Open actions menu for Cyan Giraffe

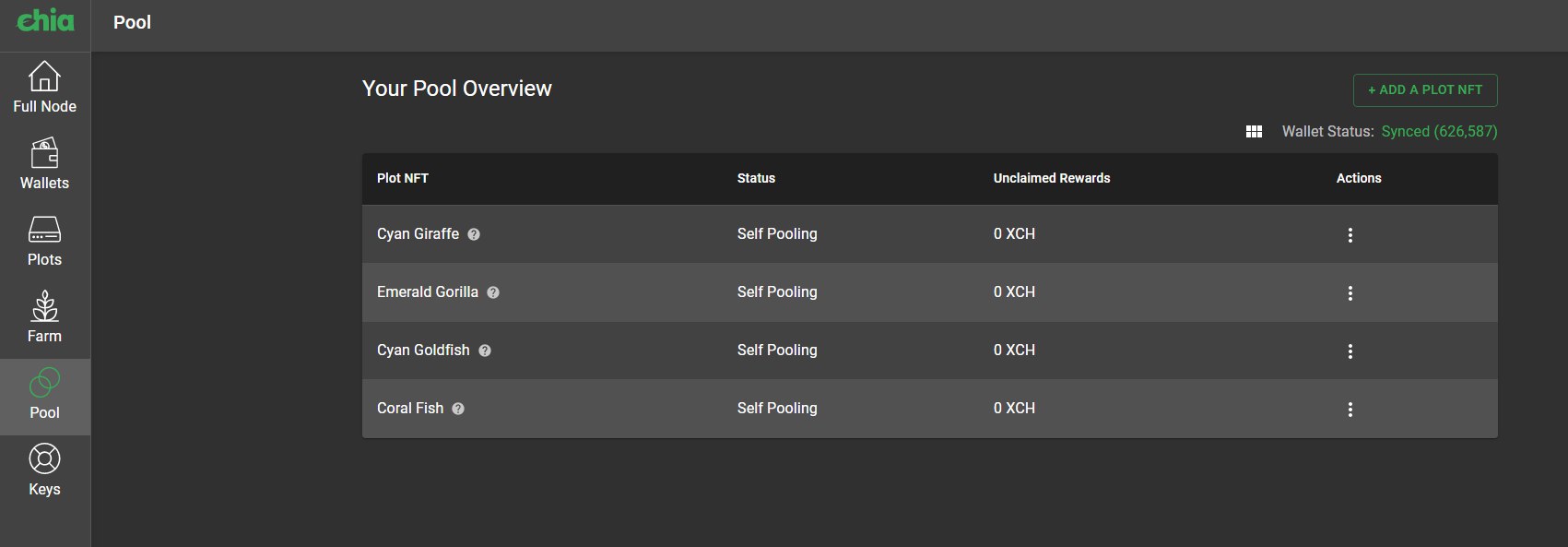tap(1350, 235)
